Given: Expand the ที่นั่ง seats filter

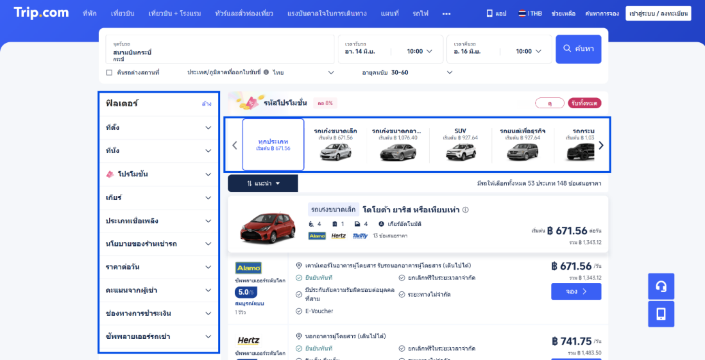Looking at the screenshot, I should (158, 151).
